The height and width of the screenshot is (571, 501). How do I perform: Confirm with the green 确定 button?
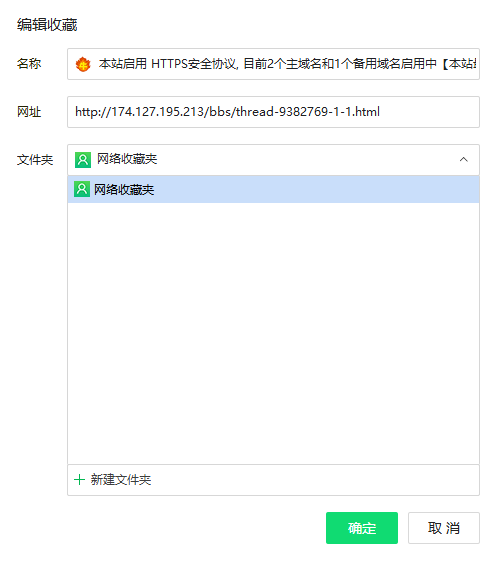pos(362,528)
